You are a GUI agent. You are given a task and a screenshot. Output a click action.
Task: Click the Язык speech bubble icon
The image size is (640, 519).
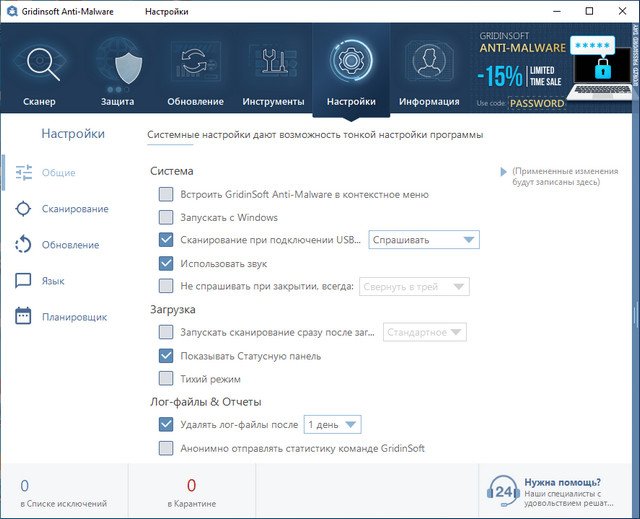tap(23, 281)
